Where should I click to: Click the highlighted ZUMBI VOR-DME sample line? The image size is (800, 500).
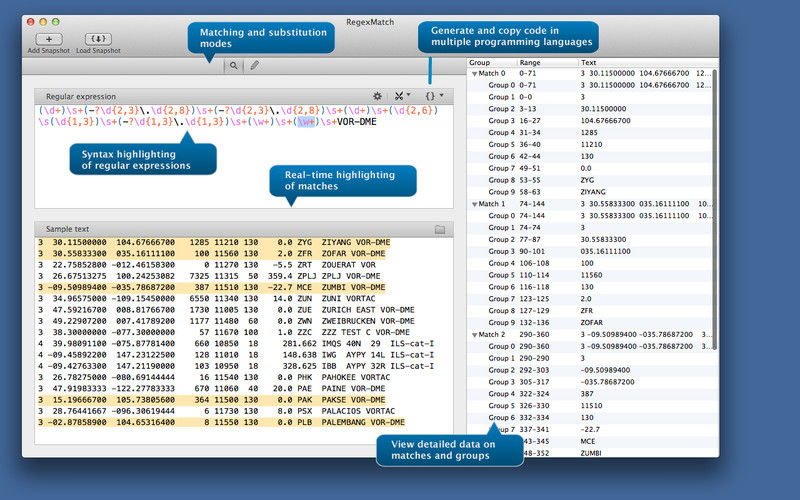tap(212, 287)
